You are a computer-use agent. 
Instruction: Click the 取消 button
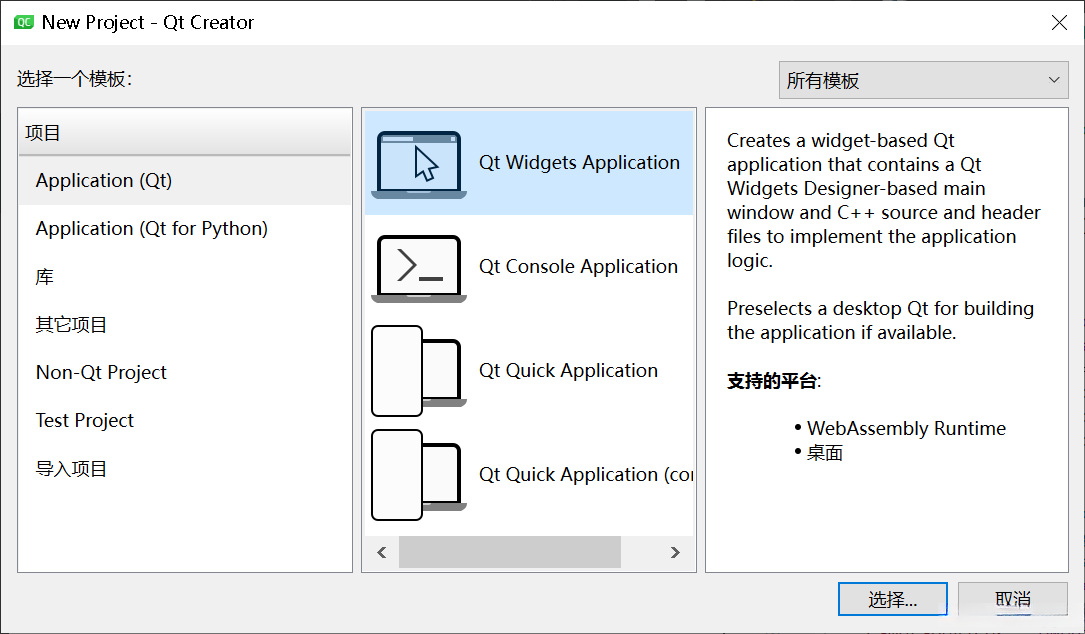pyautogui.click(x=1013, y=599)
